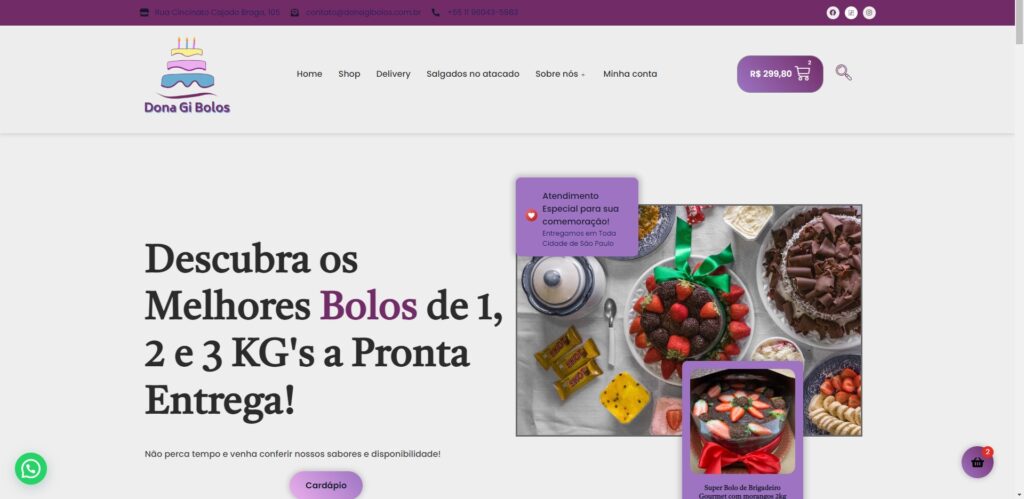
Task: Click the Cardápio button
Action: tap(326, 485)
